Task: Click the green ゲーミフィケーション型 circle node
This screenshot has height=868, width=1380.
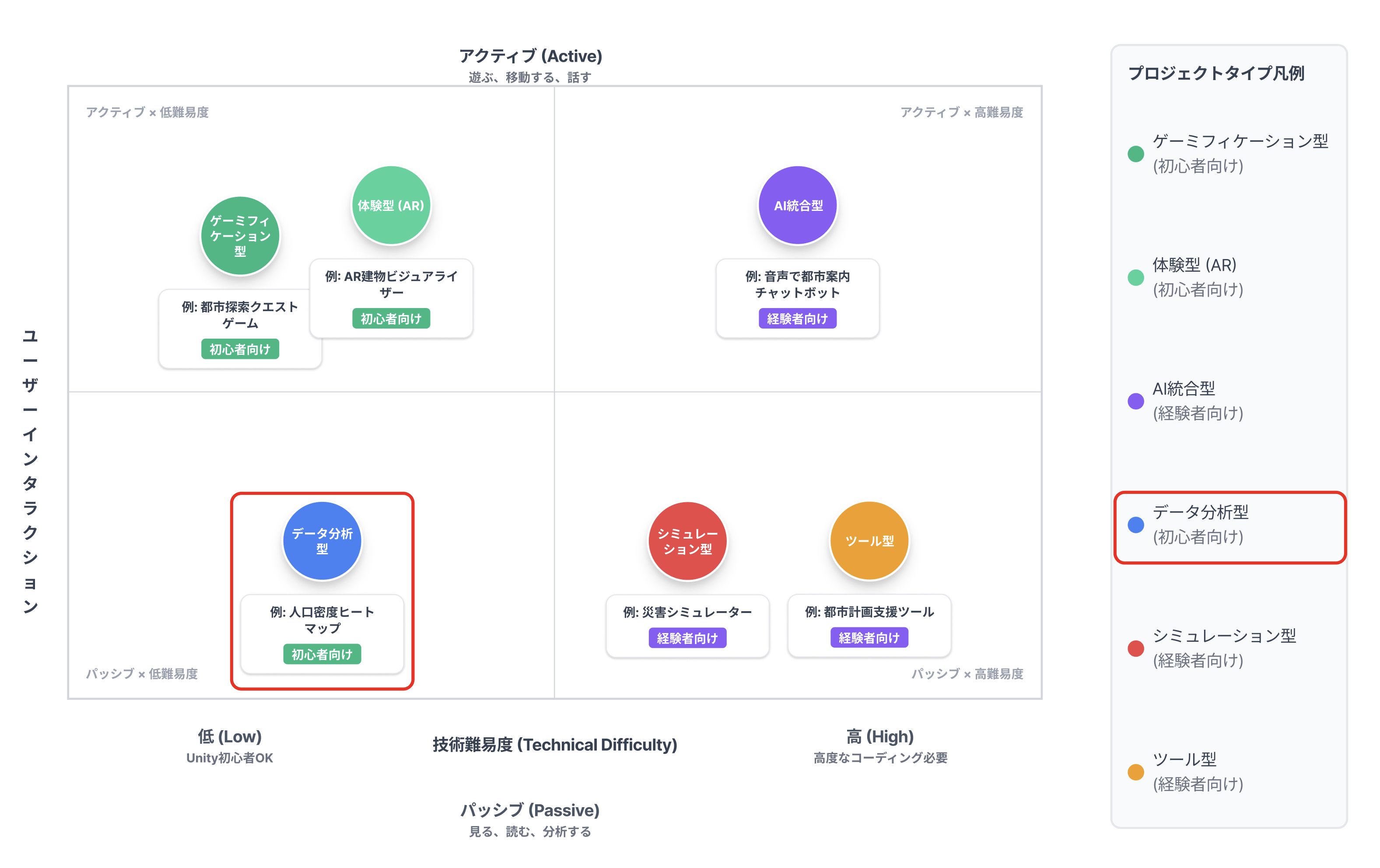Action: [x=240, y=235]
